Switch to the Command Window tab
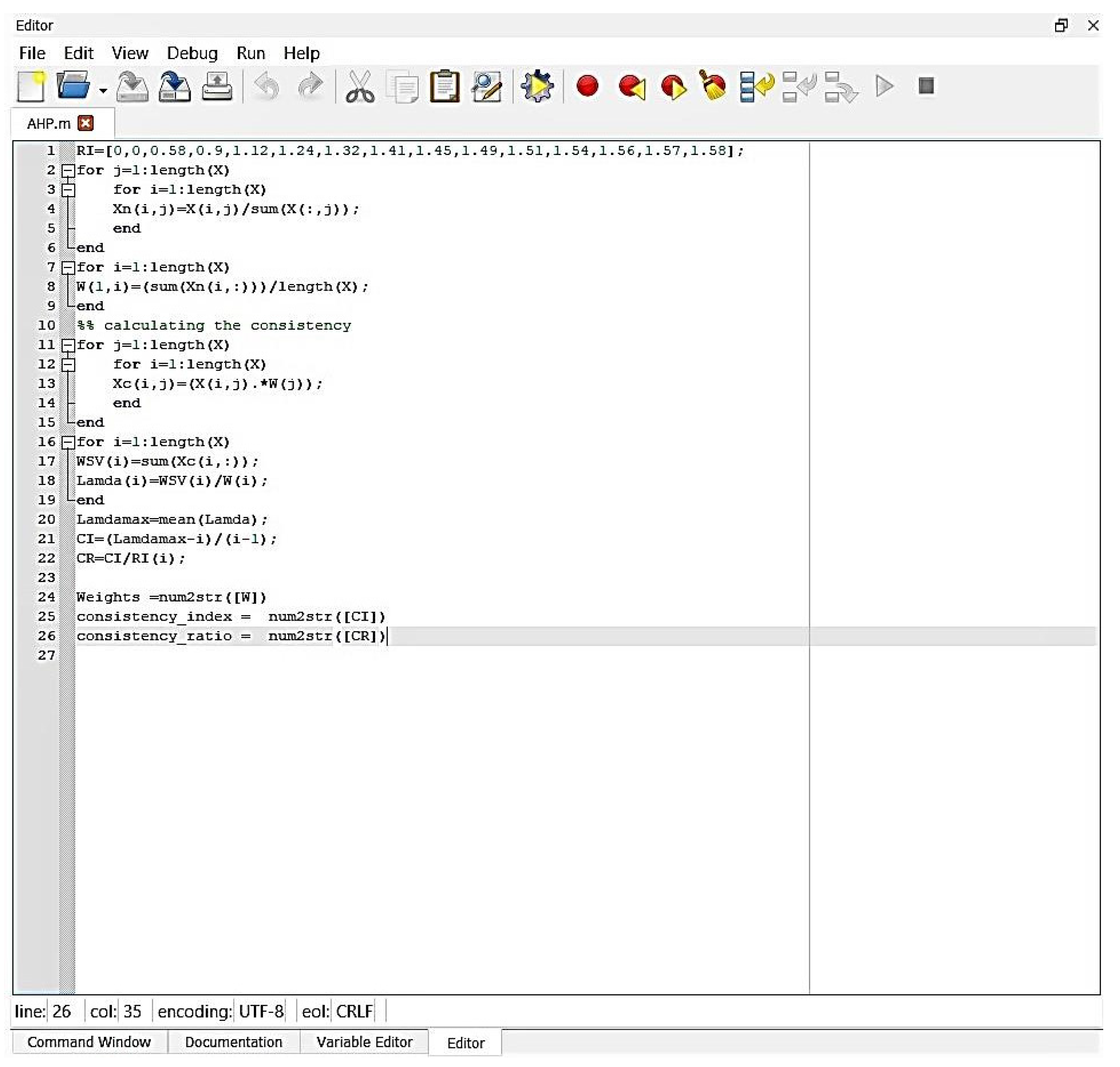1120x1067 pixels. [x=89, y=1042]
